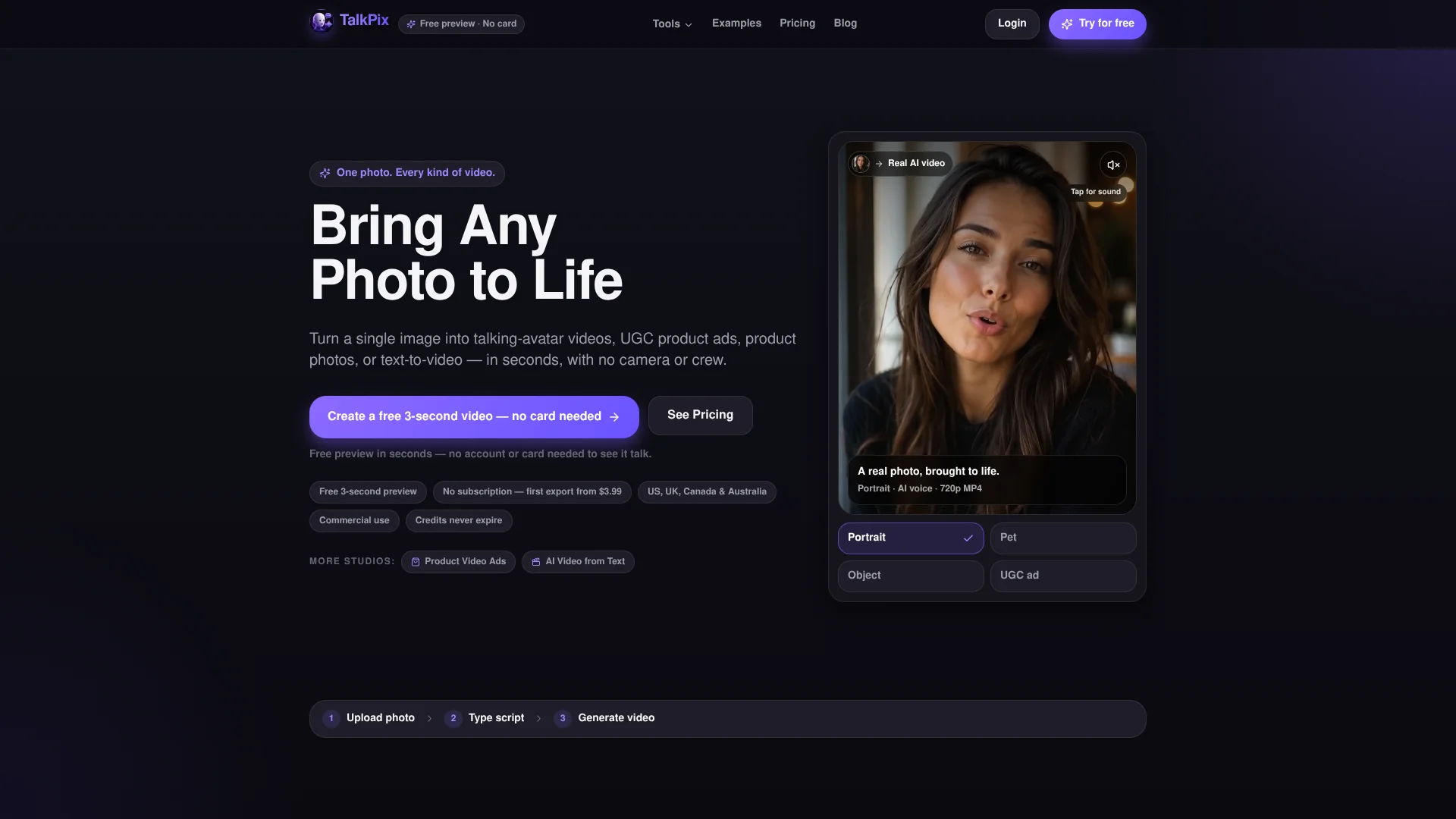Click sparkle icon beside One photo tagline
The height and width of the screenshot is (819, 1456).
[325, 173]
